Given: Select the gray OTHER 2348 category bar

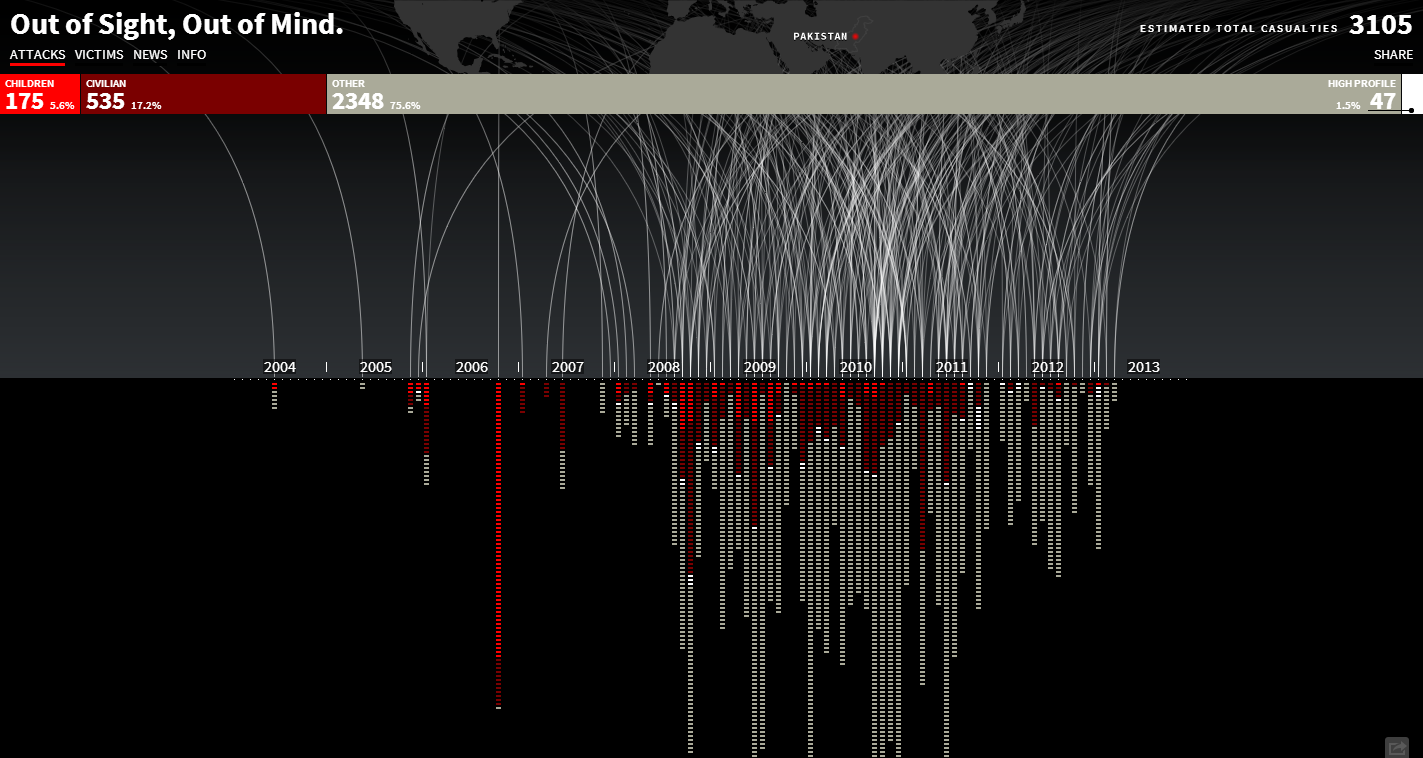Looking at the screenshot, I should coord(864,94).
